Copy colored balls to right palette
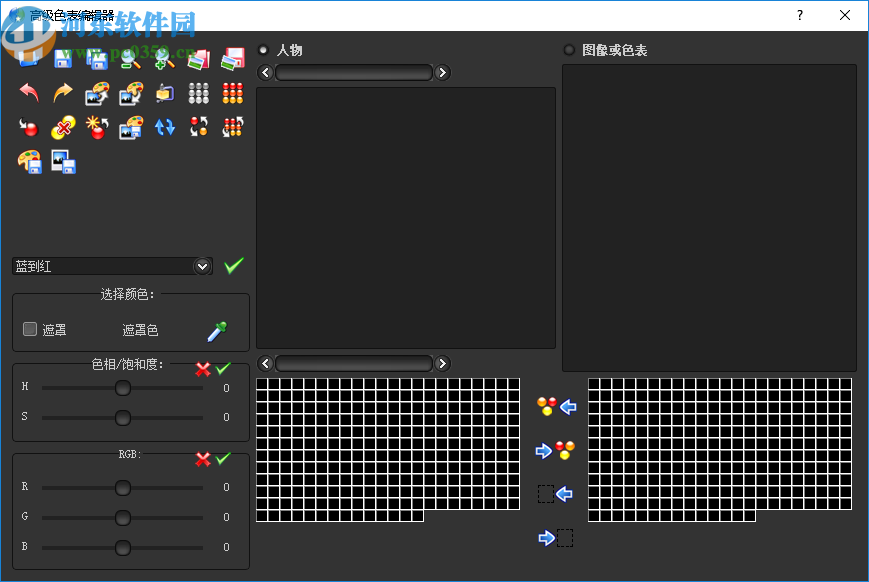 tap(555, 450)
